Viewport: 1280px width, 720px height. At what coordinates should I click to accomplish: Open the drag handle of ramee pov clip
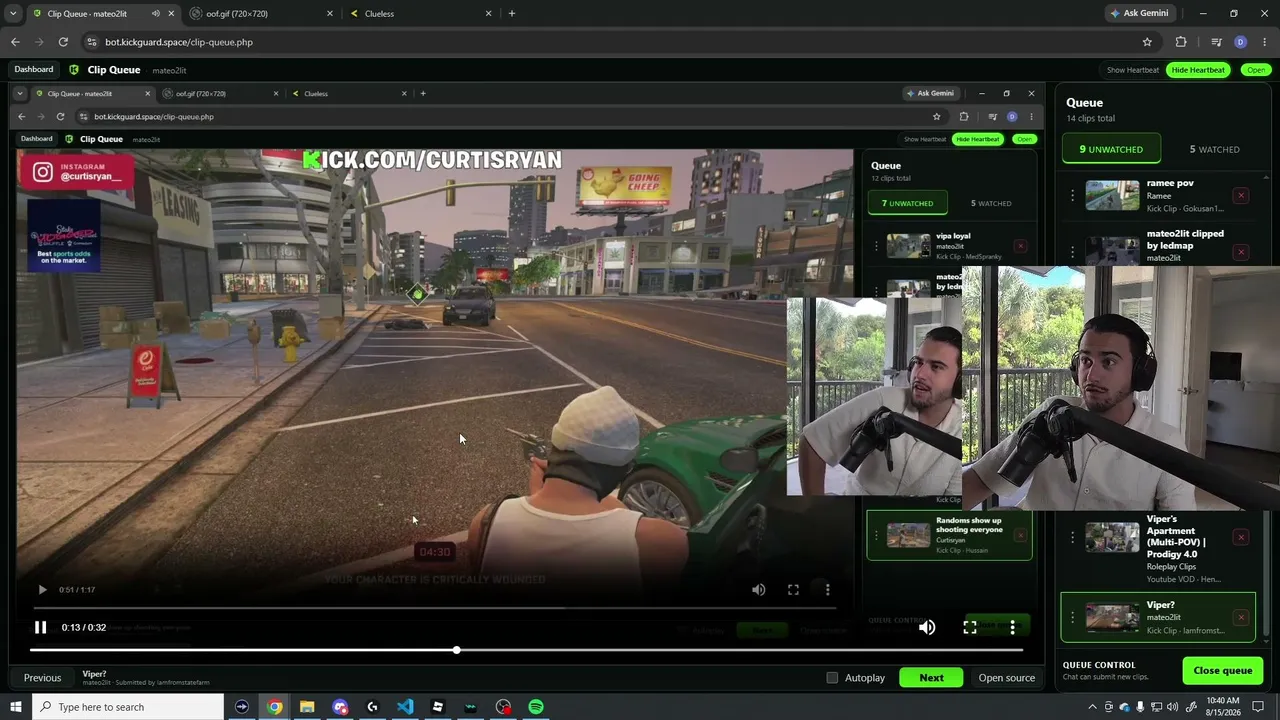(1073, 196)
